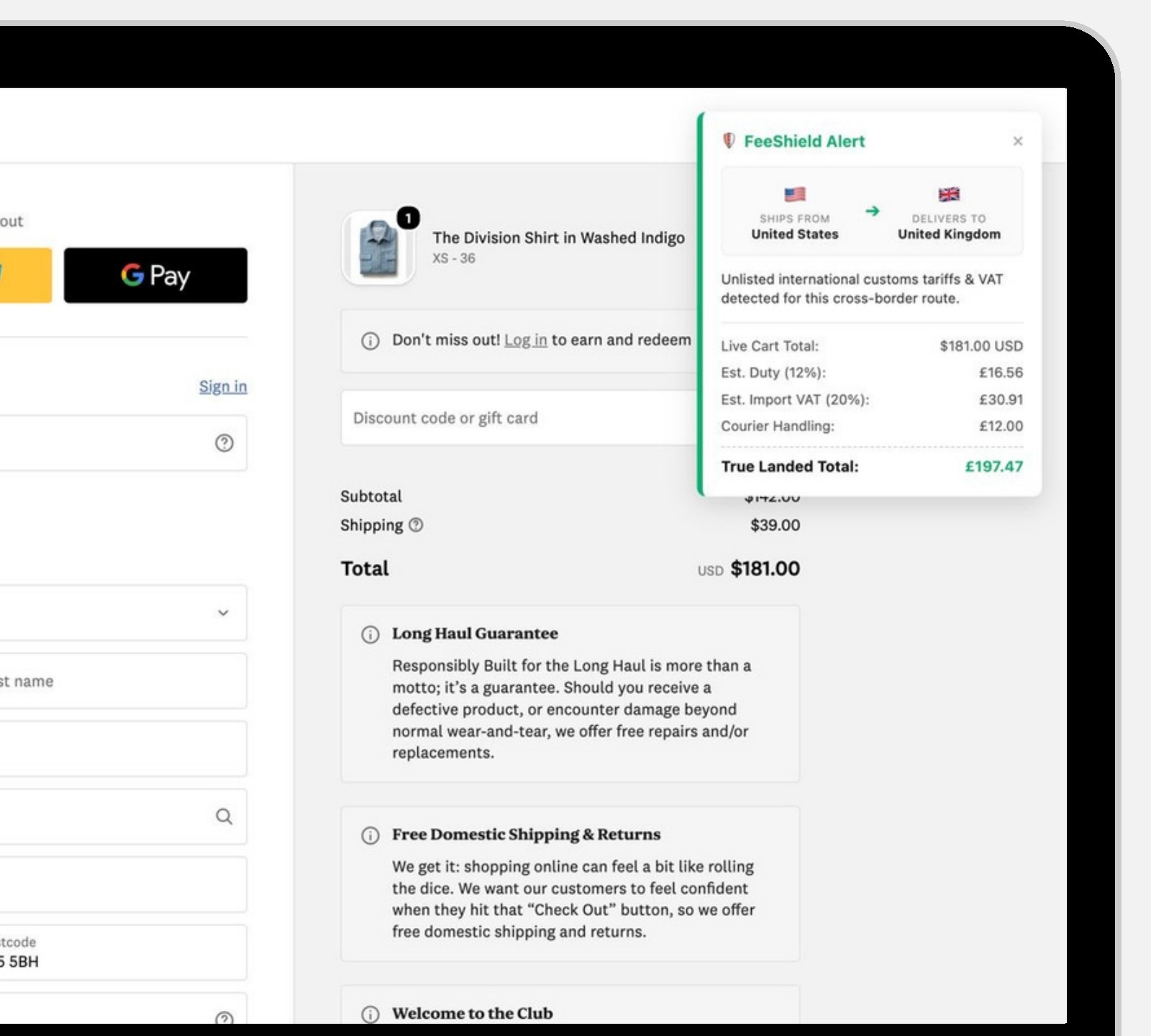Click the yellow express checkout button
The width and height of the screenshot is (1151, 1036).
[x=26, y=276]
